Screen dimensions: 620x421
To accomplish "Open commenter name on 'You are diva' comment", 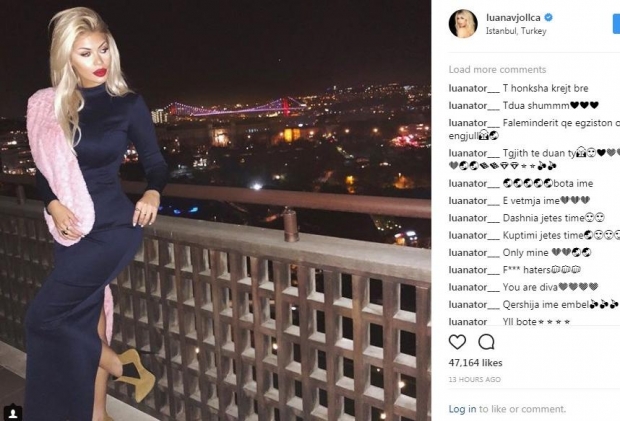I will pos(474,287).
